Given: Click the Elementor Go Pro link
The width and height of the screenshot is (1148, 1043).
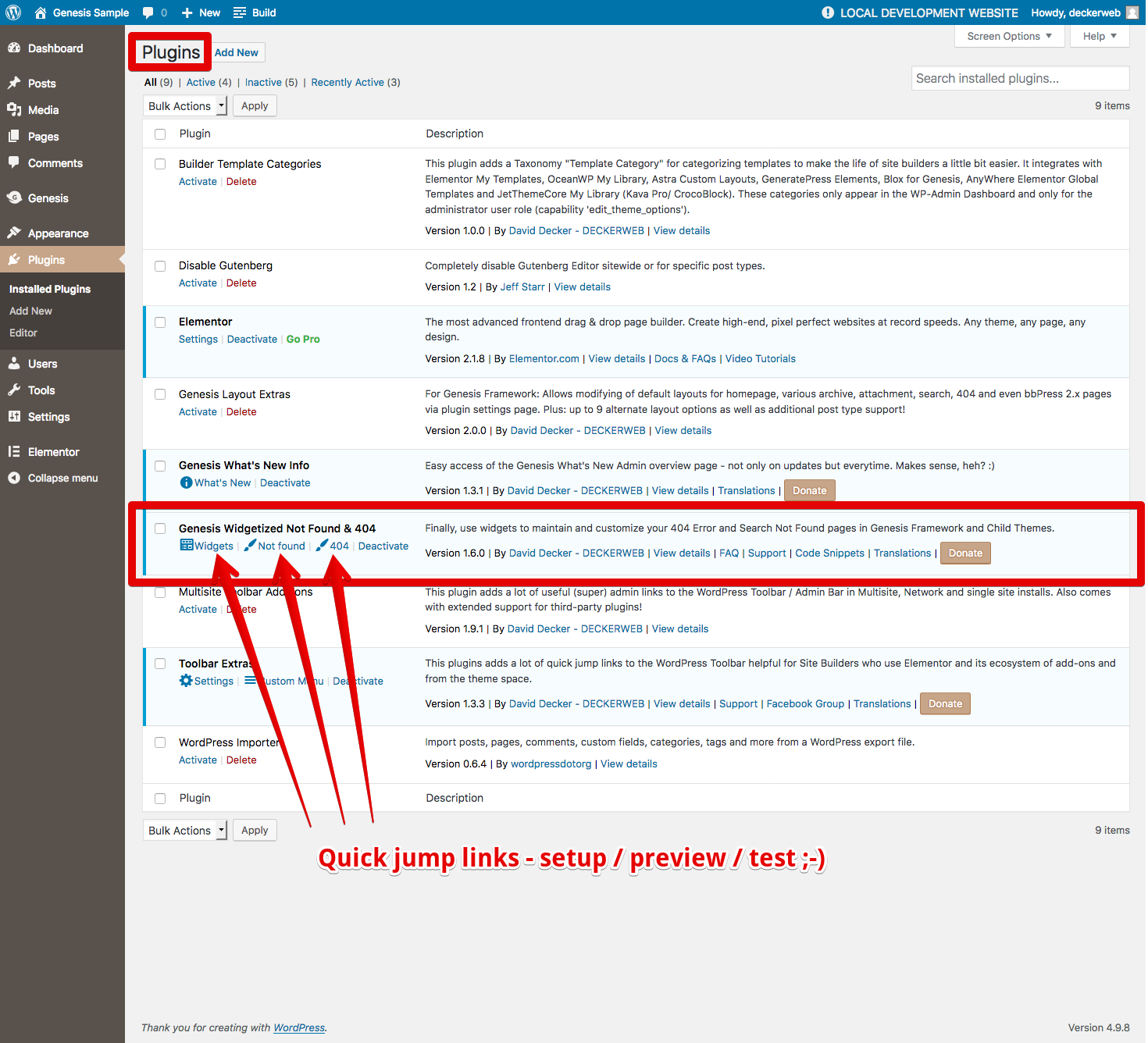Looking at the screenshot, I should click(303, 340).
